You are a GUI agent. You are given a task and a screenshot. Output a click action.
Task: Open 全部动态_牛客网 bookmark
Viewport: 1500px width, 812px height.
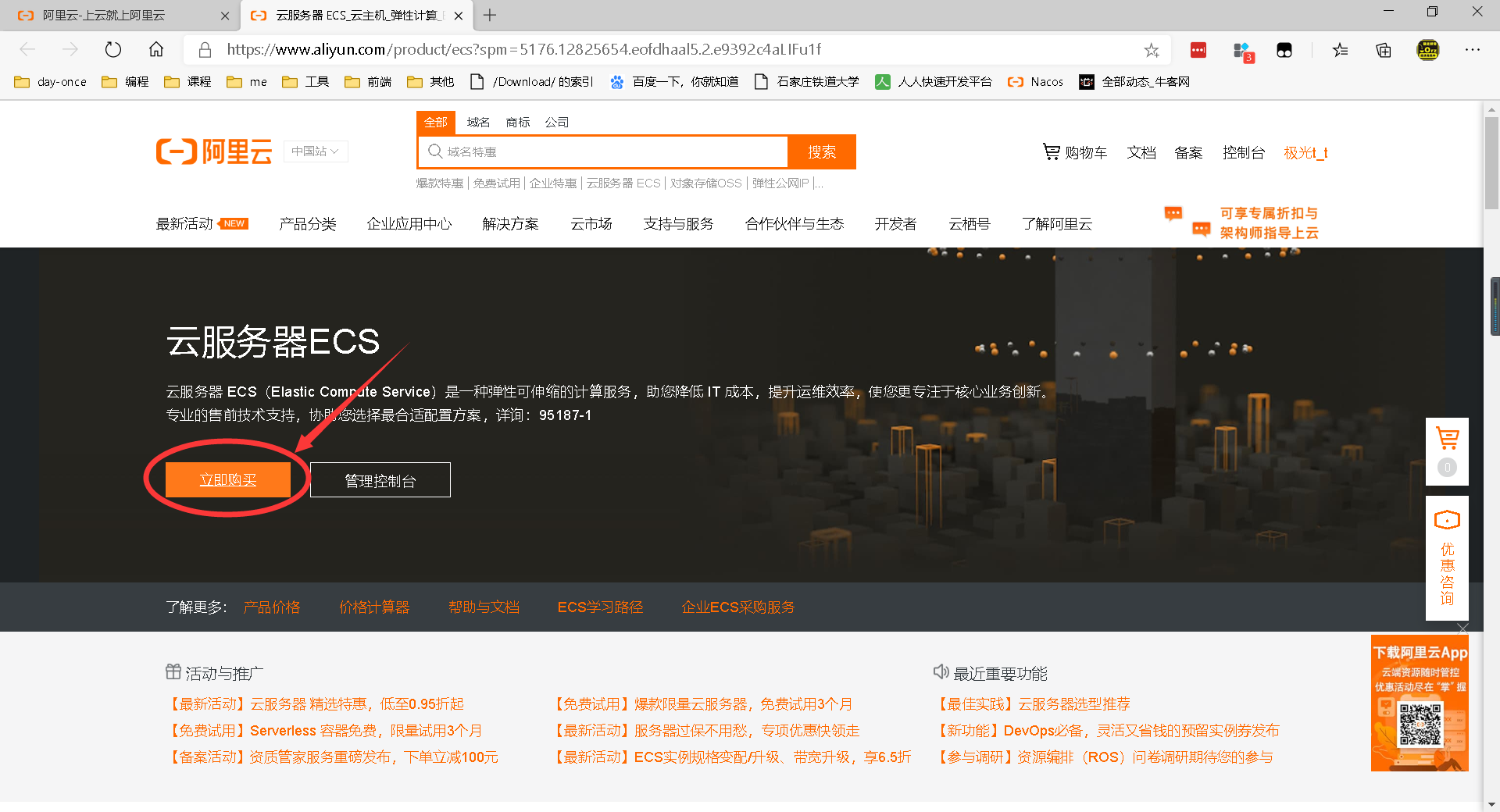pyautogui.click(x=1134, y=82)
